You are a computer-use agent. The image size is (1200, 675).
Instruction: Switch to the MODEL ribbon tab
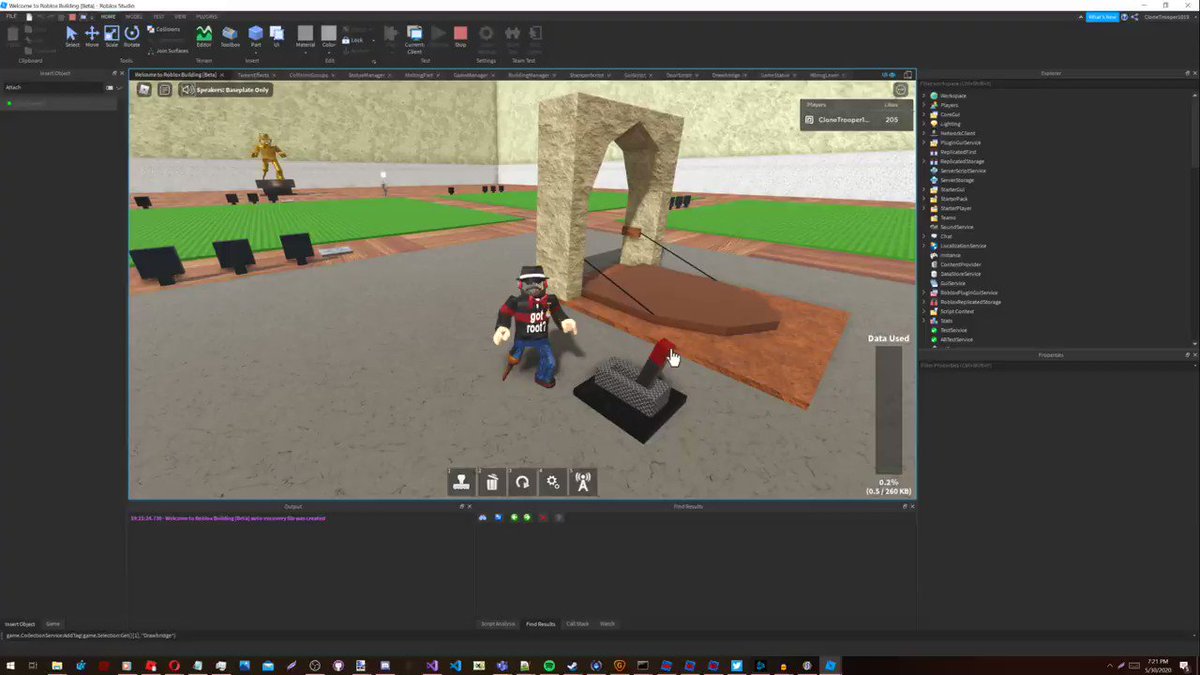pos(134,17)
